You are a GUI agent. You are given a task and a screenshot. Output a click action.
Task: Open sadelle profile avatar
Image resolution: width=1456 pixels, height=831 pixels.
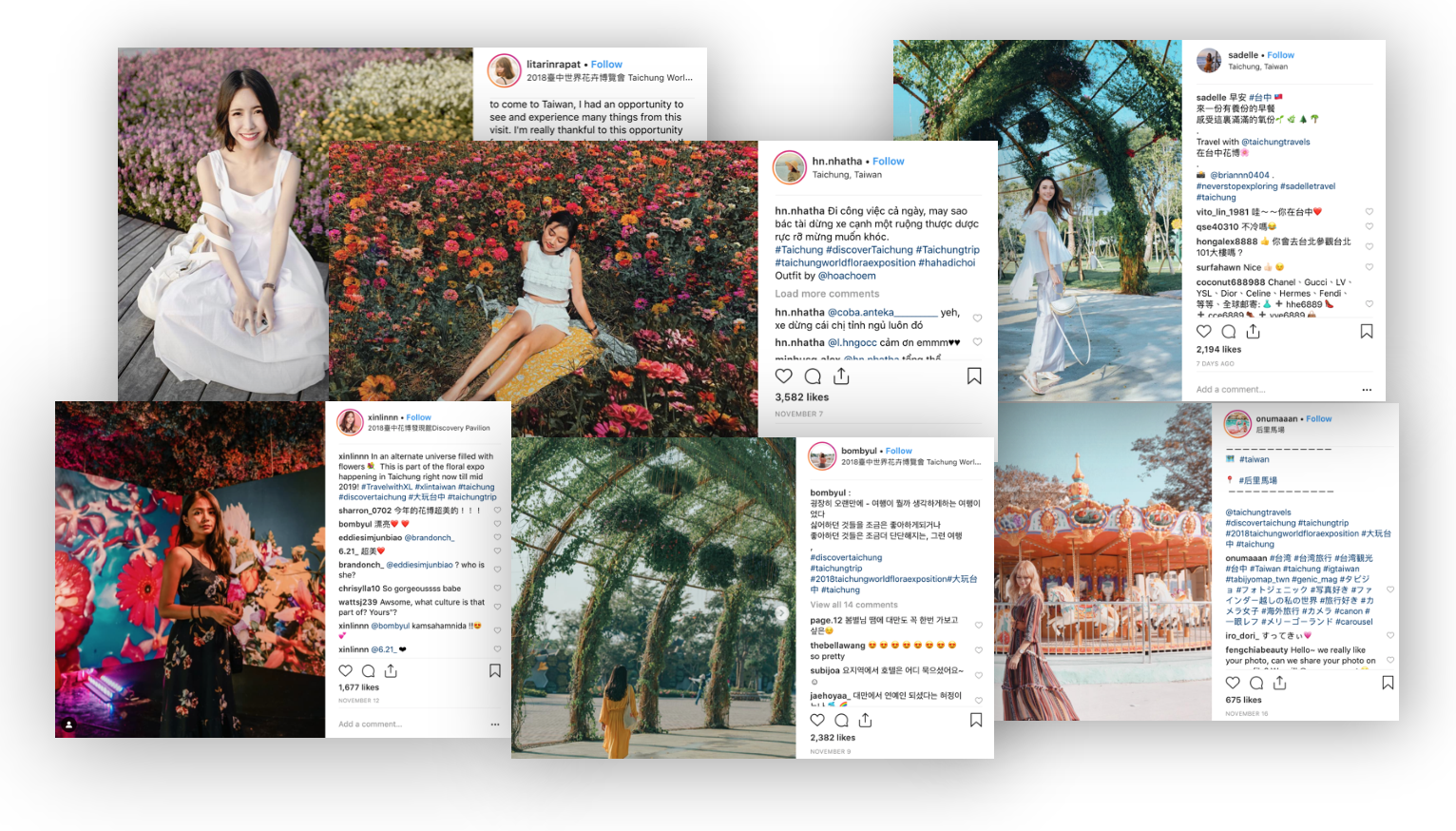point(1209,60)
